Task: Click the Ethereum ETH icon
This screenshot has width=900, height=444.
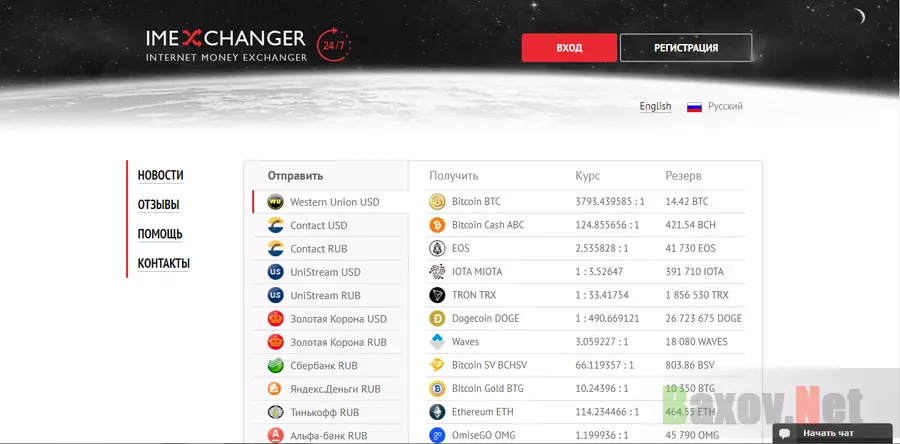Action: pyautogui.click(x=437, y=412)
